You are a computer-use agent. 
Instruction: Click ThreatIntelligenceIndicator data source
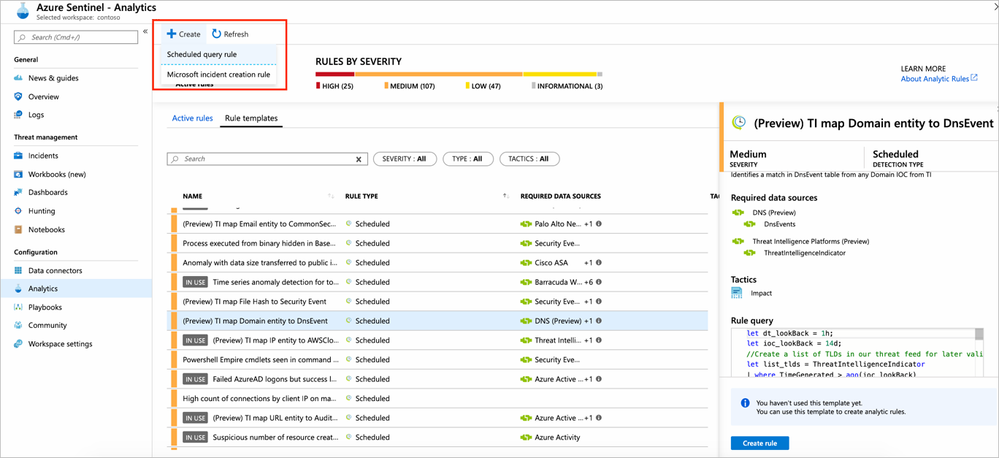(x=805, y=253)
